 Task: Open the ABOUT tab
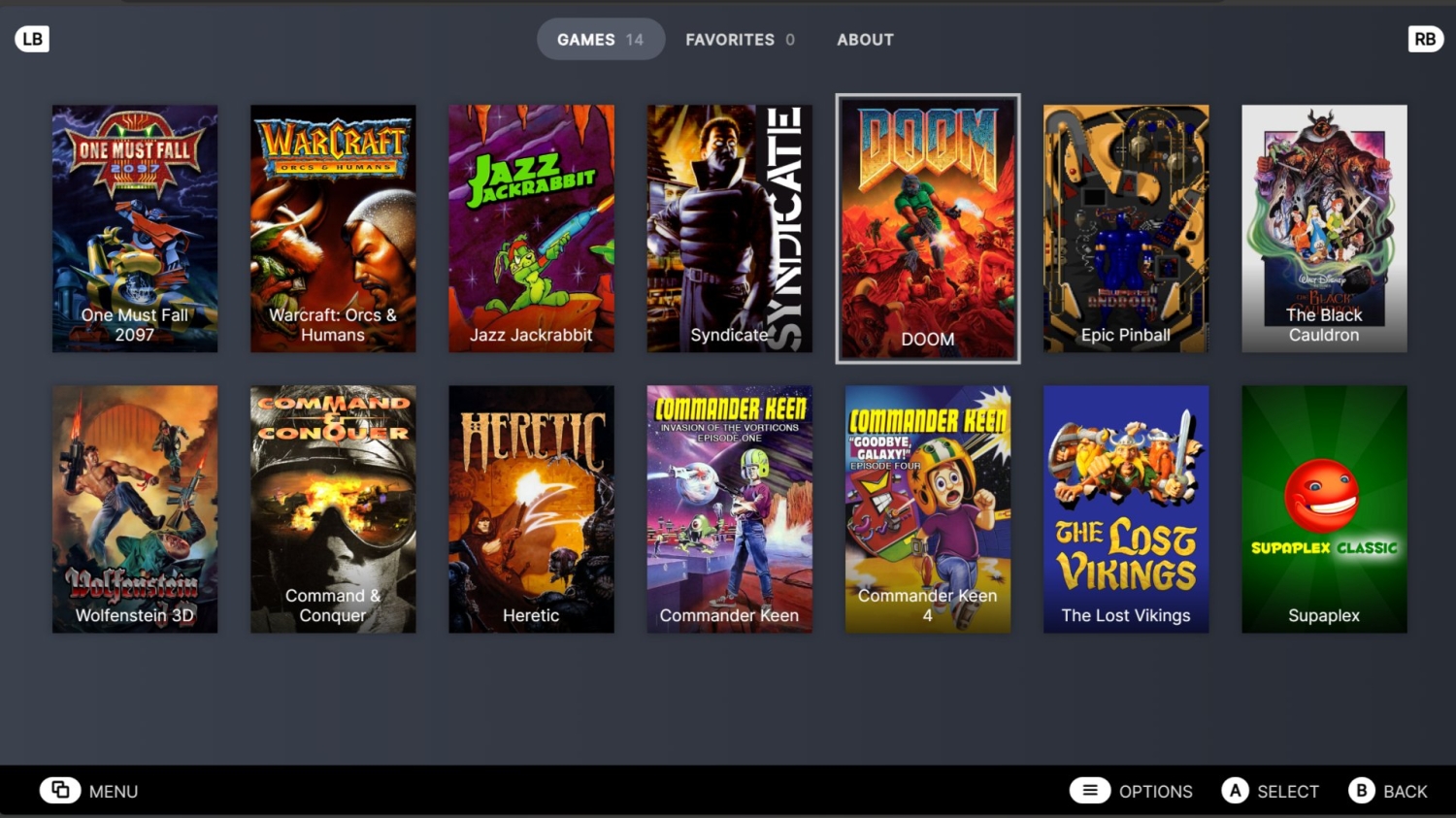coord(865,39)
